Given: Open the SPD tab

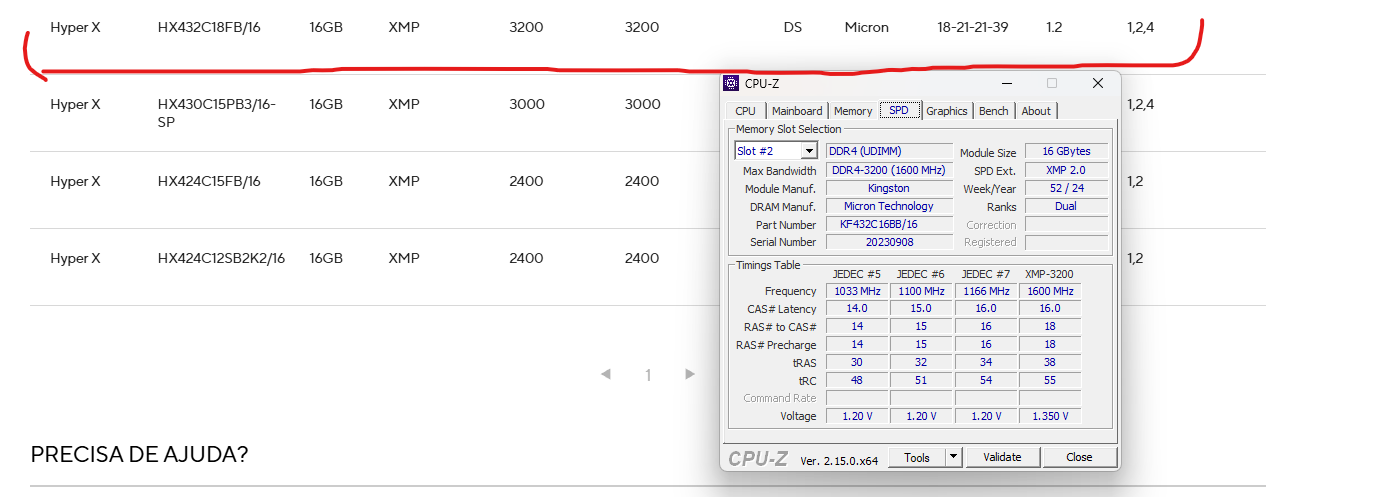Looking at the screenshot, I should click(899, 110).
